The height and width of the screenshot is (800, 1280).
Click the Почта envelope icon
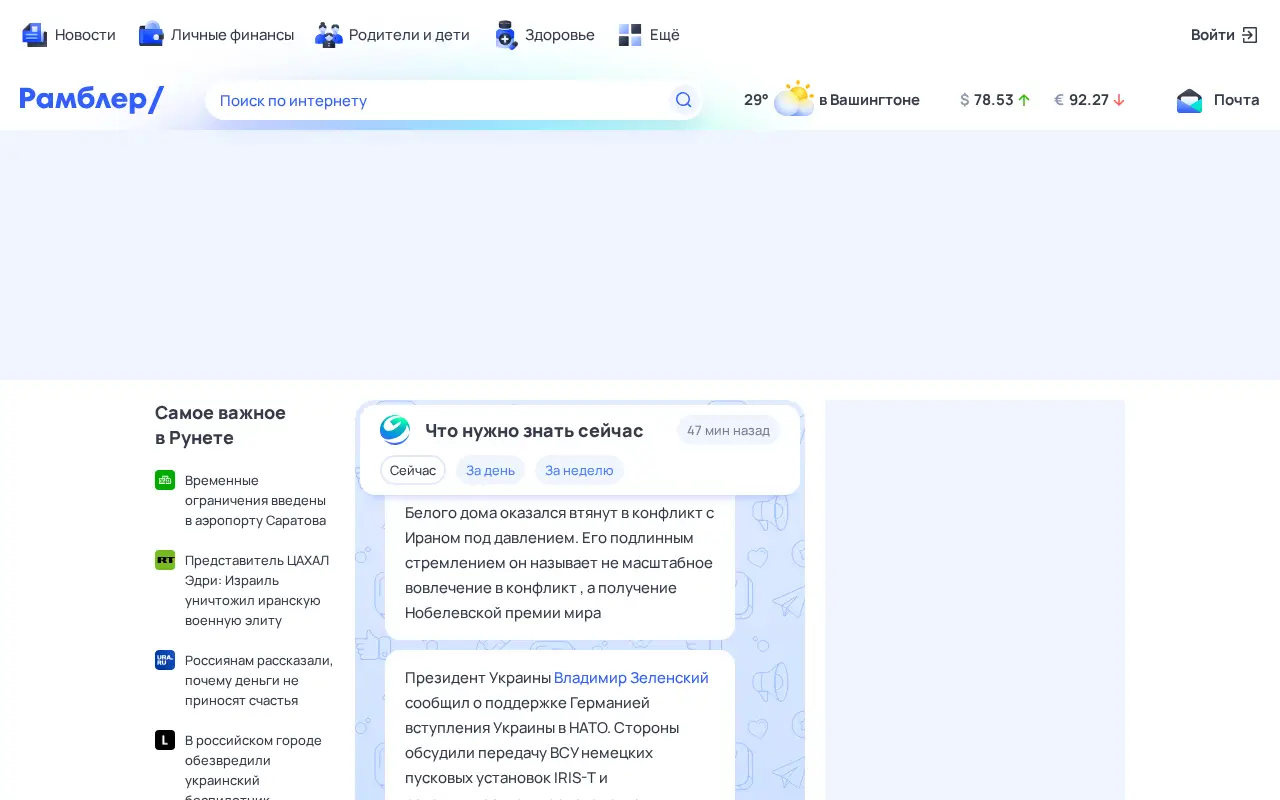click(1190, 100)
